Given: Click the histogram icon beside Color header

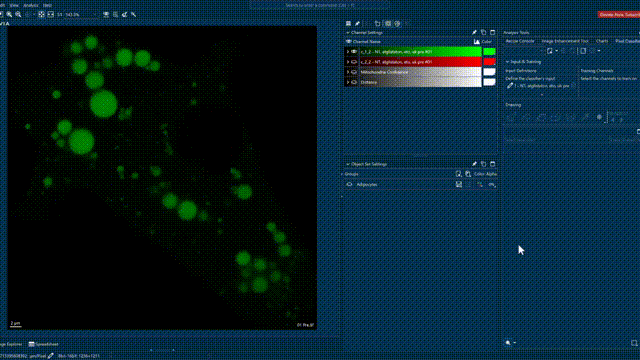Looking at the screenshot, I should 476,42.
